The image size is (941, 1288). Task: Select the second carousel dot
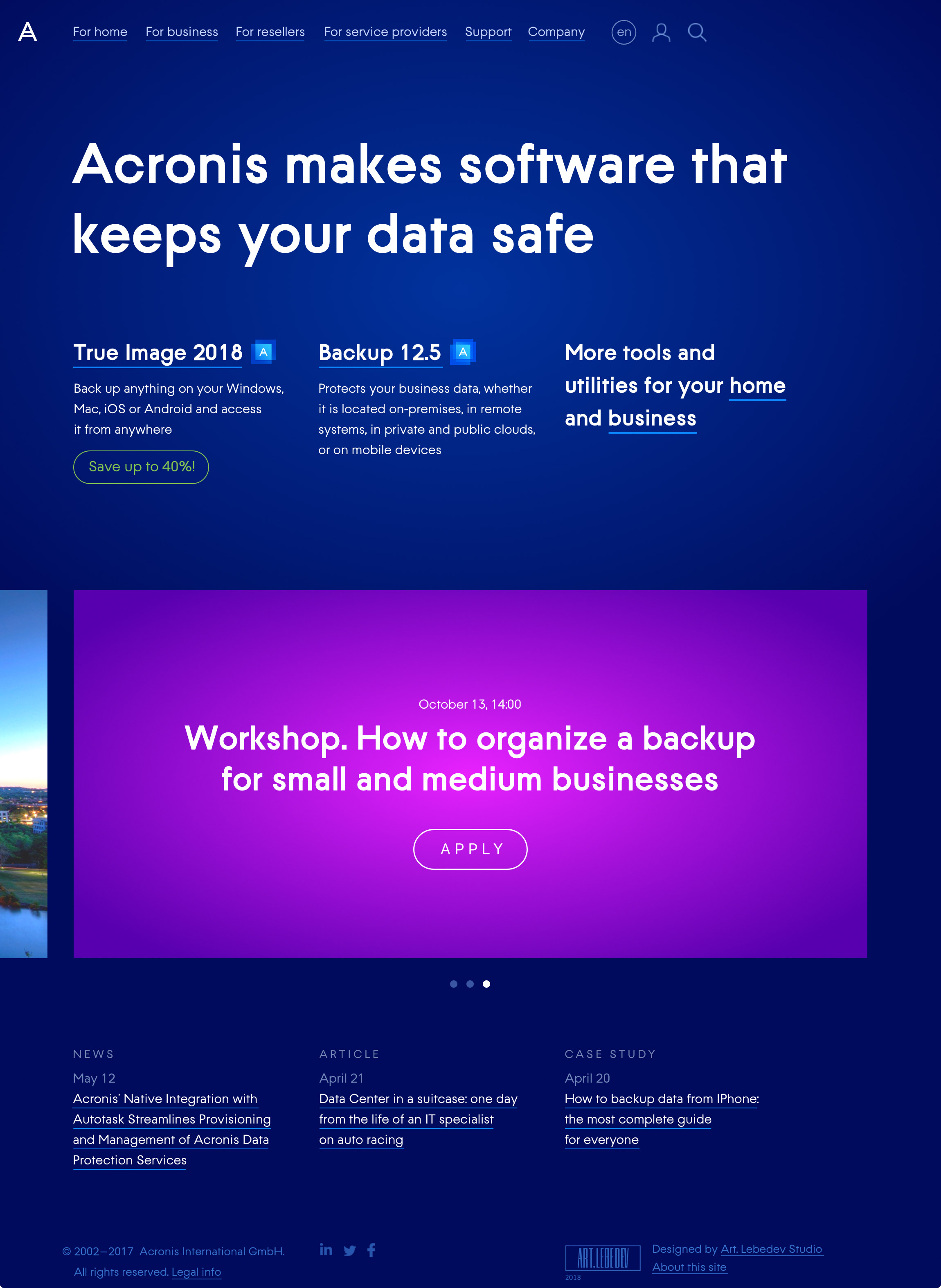click(x=470, y=984)
